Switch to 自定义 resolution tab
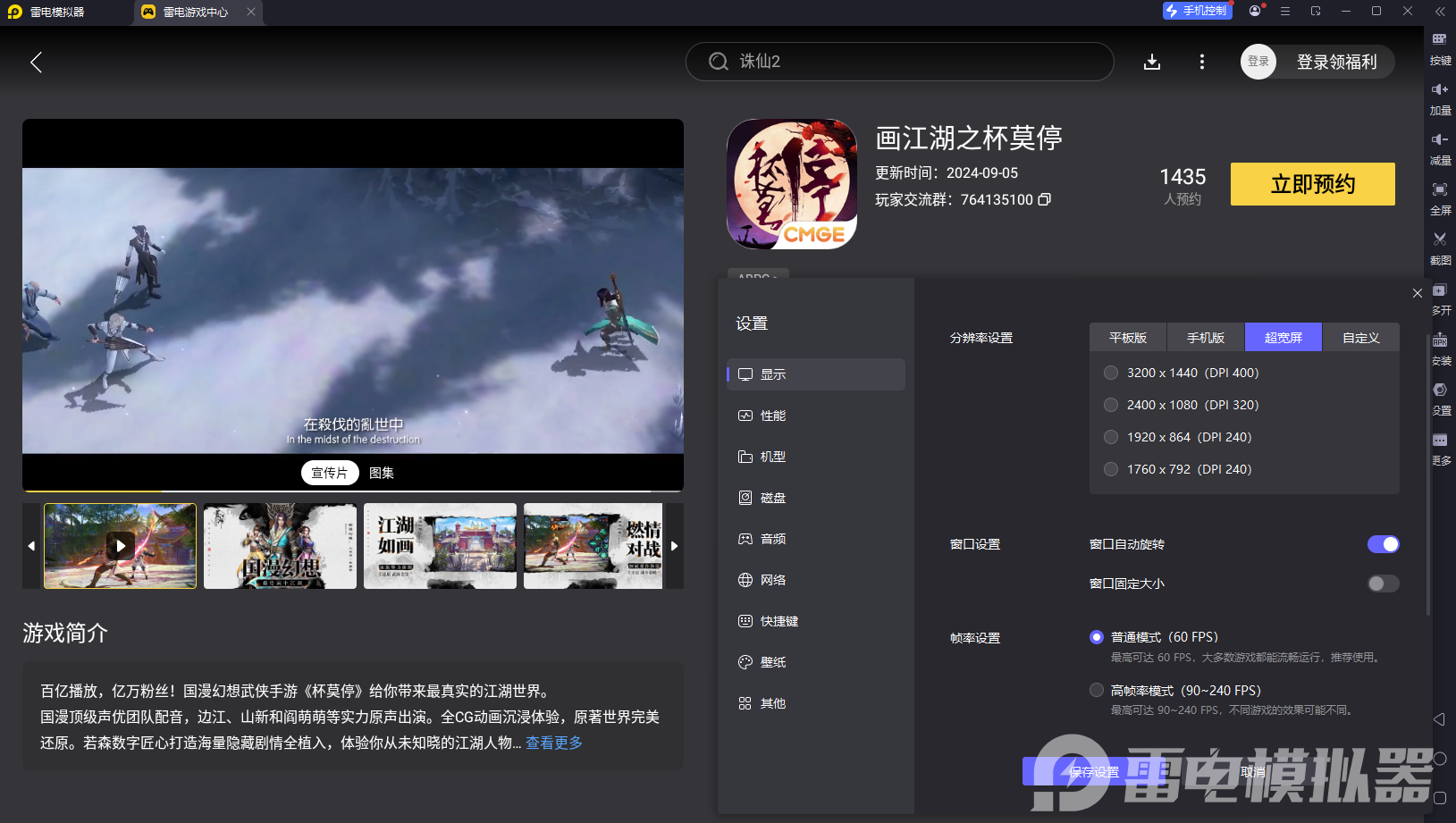Image resolution: width=1456 pixels, height=823 pixels. point(1361,337)
